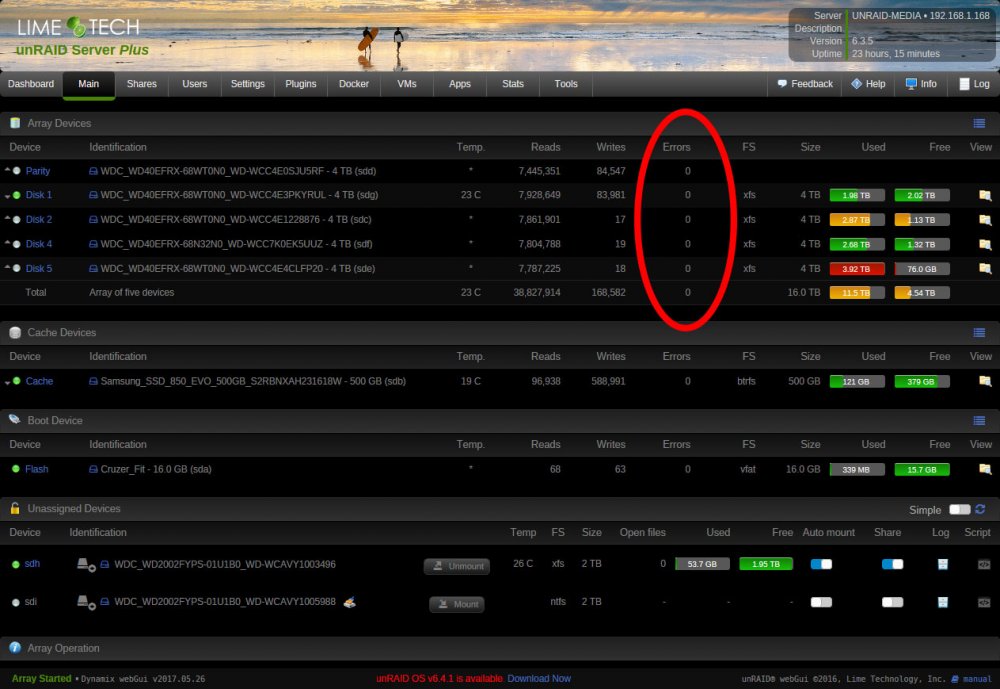The width and height of the screenshot is (1000, 689).
Task: Expand partitions of sdh drive
Action: pos(86,564)
